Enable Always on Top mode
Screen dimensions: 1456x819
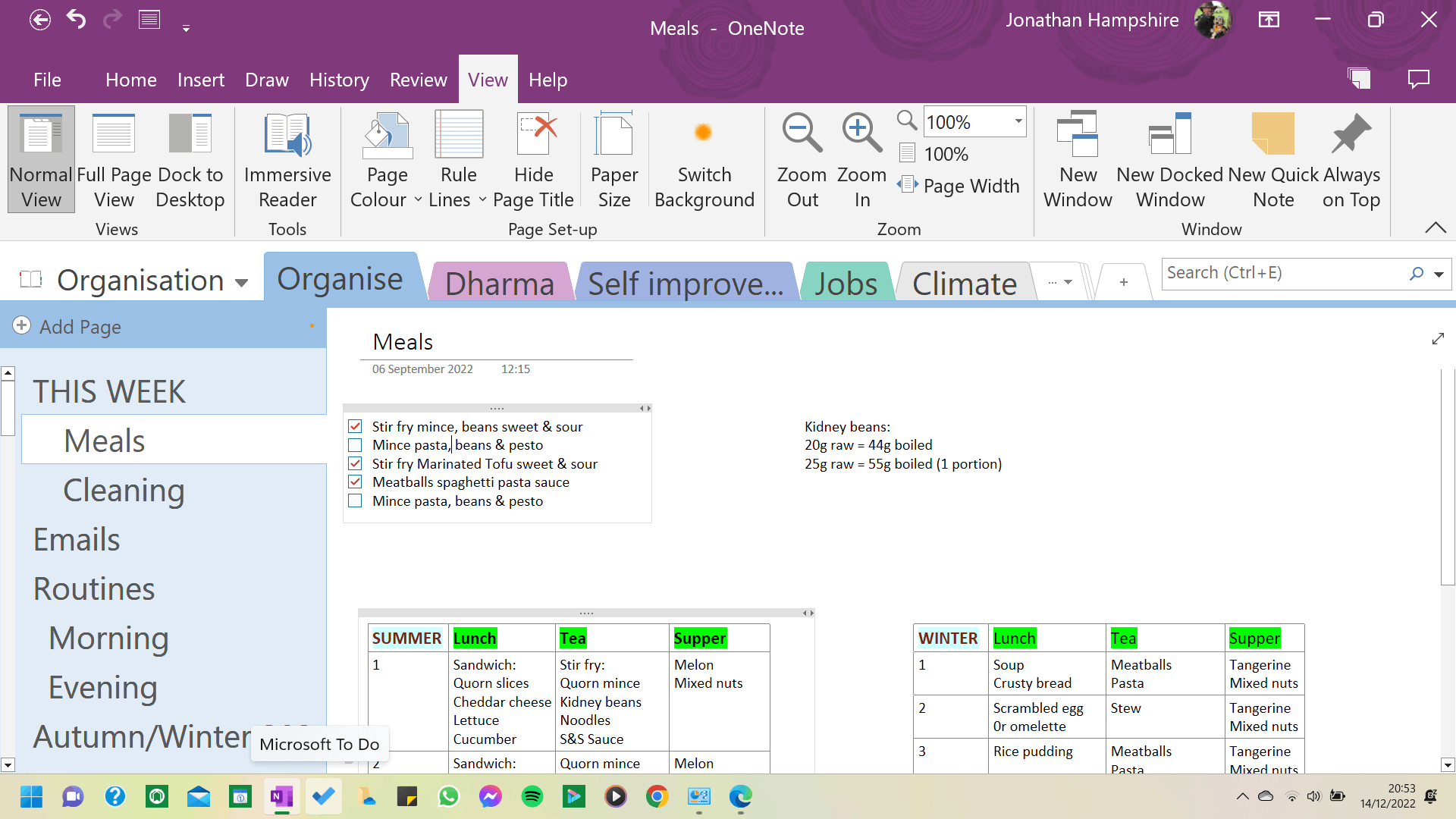tap(1351, 159)
